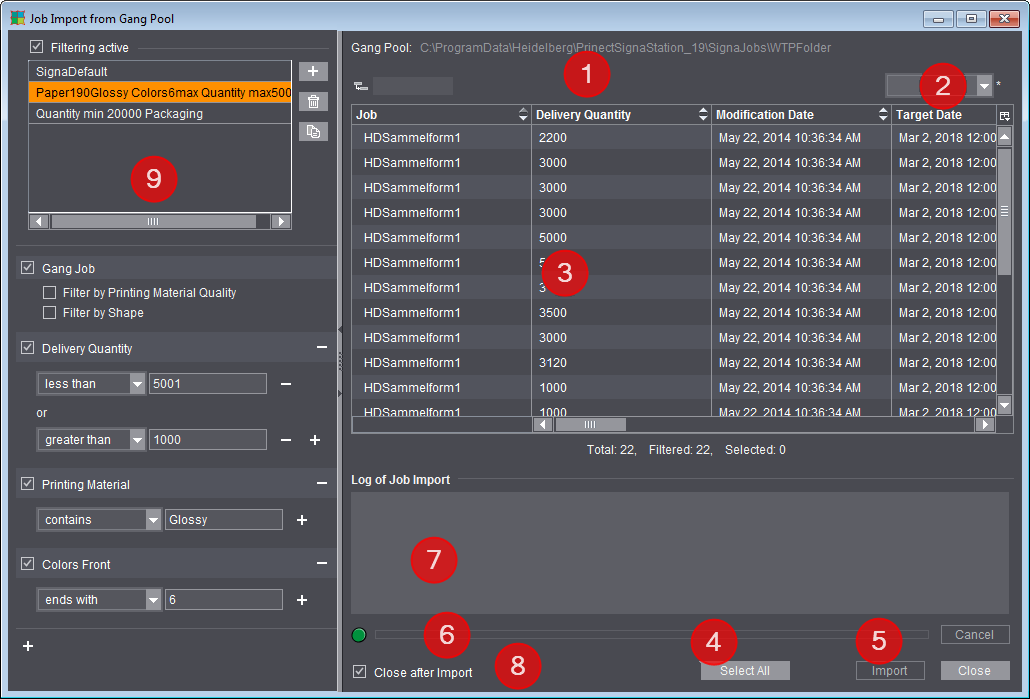Open the table column configuration icon
The image size is (1030, 699).
pos(1004,115)
